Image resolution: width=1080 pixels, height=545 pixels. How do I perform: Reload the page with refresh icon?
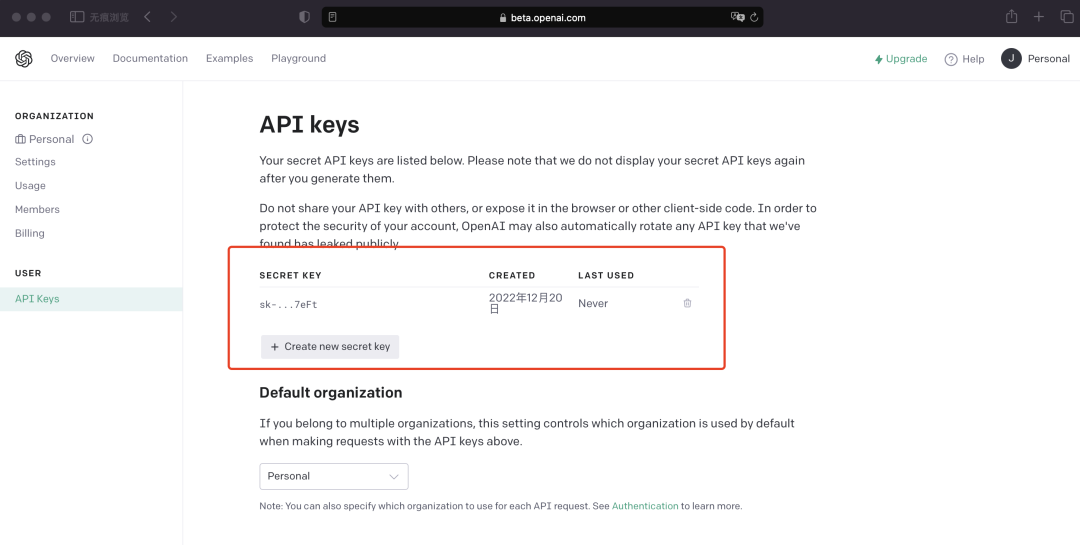754,17
